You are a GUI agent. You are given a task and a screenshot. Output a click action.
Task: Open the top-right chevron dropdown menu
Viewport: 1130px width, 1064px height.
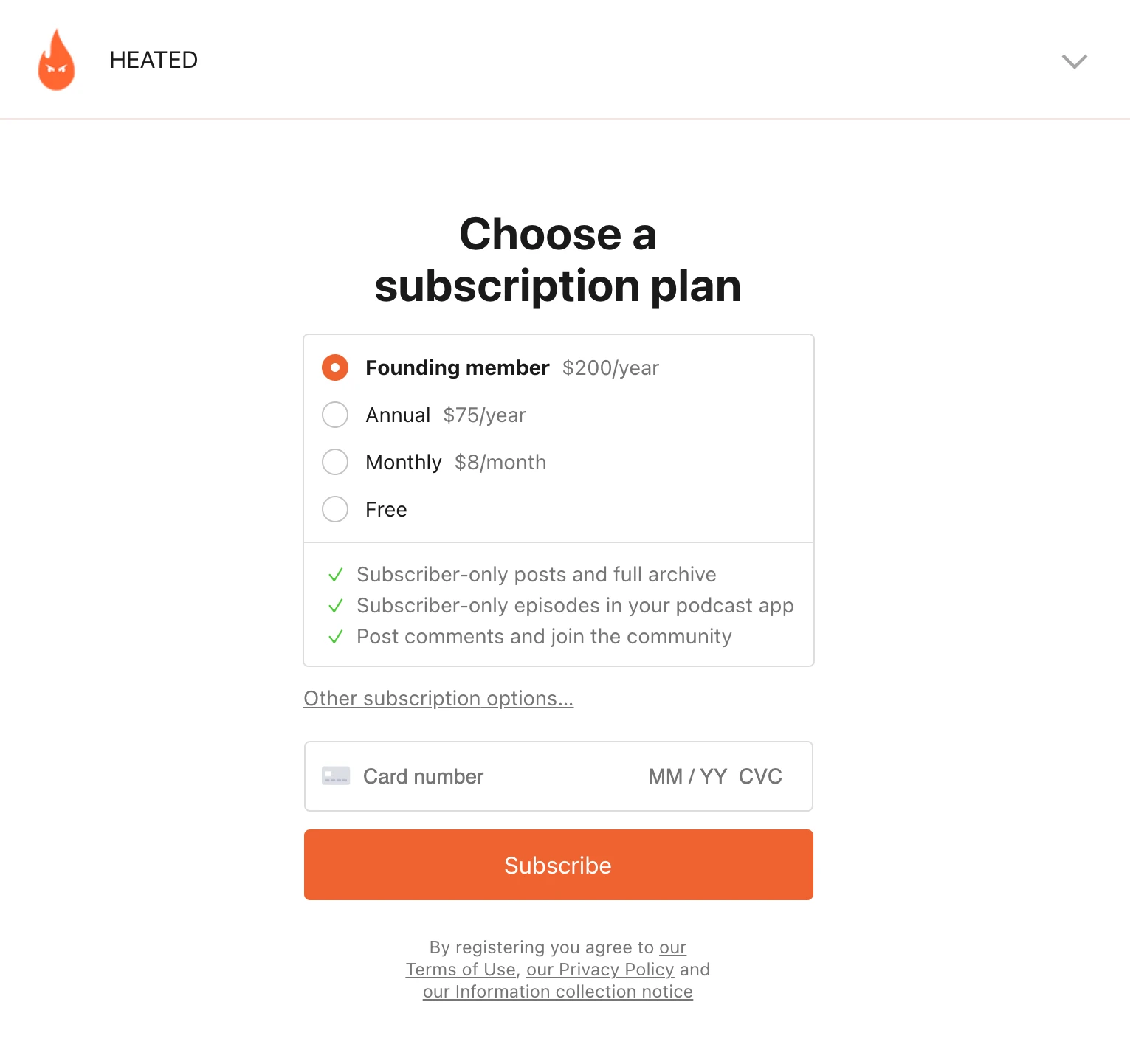1074,61
